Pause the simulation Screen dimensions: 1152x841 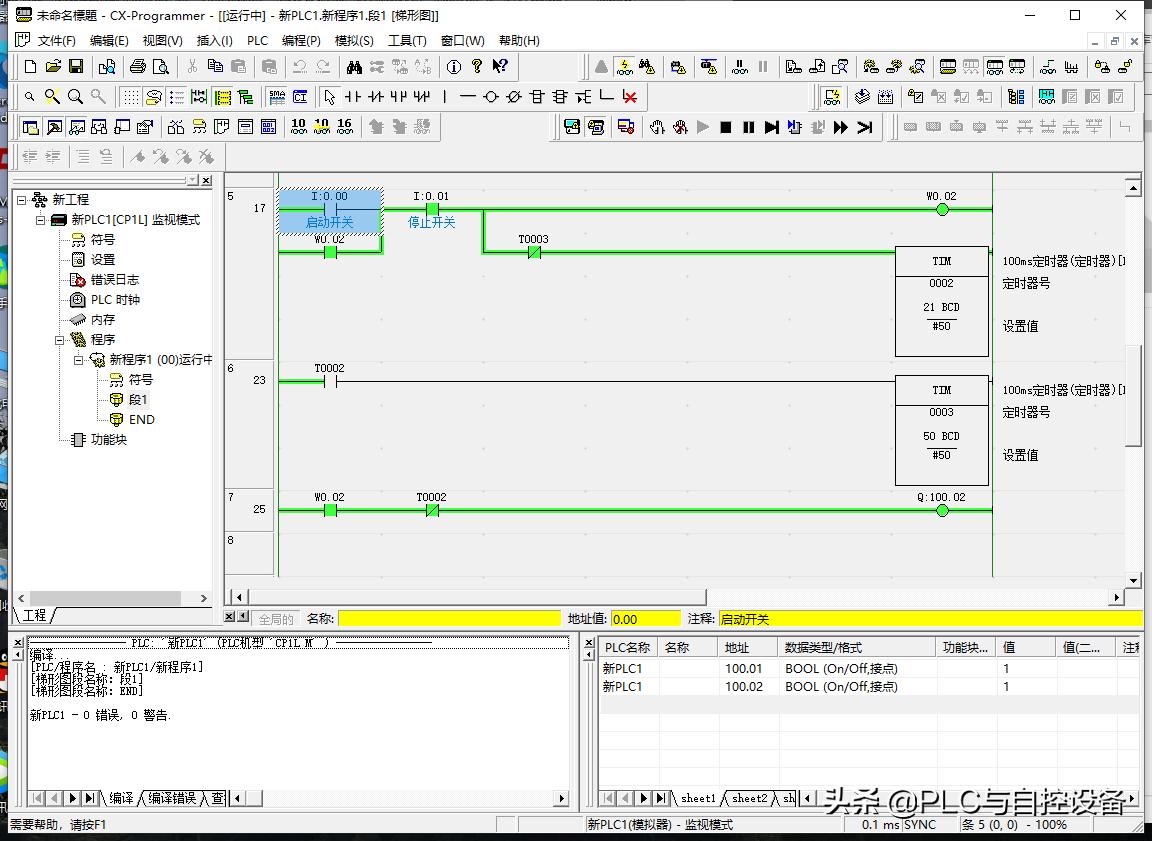coord(749,127)
